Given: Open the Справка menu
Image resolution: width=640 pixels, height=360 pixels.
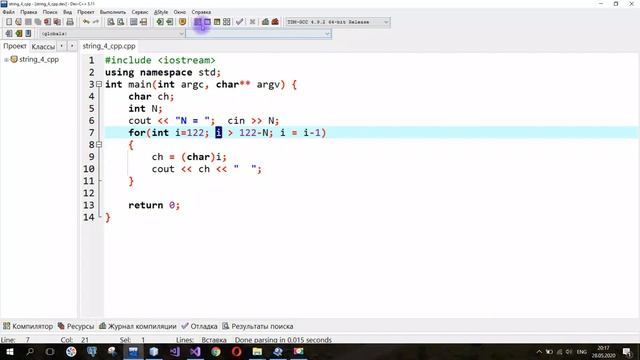Looking at the screenshot, I should (201, 12).
